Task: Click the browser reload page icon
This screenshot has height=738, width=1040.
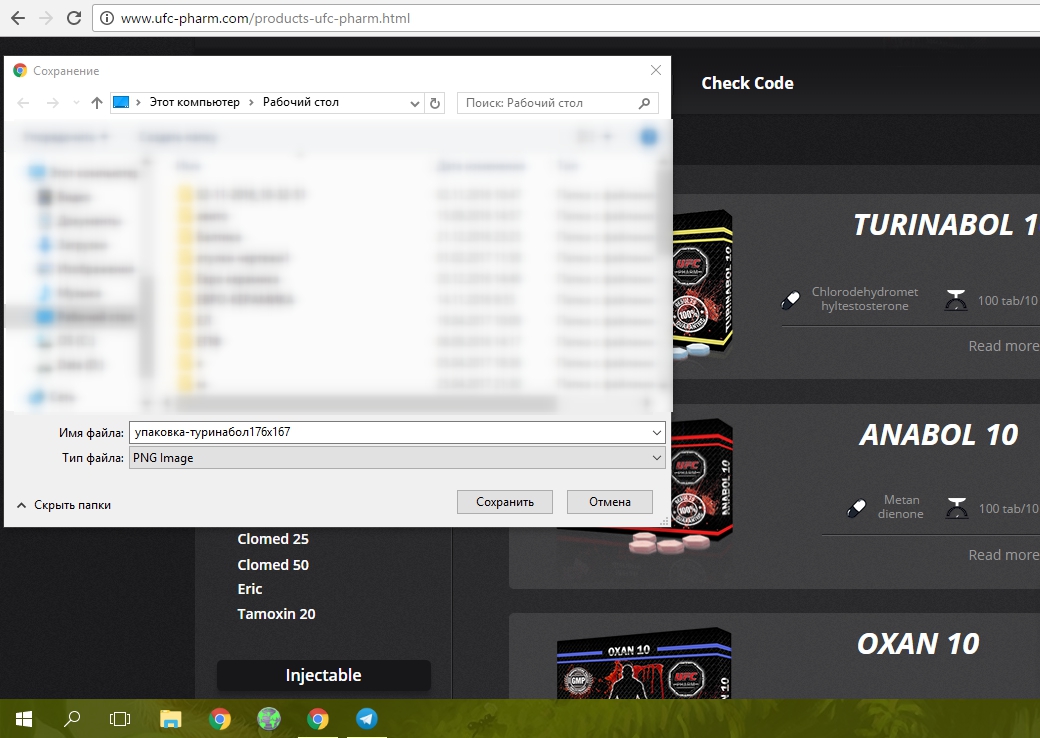Action: click(74, 18)
